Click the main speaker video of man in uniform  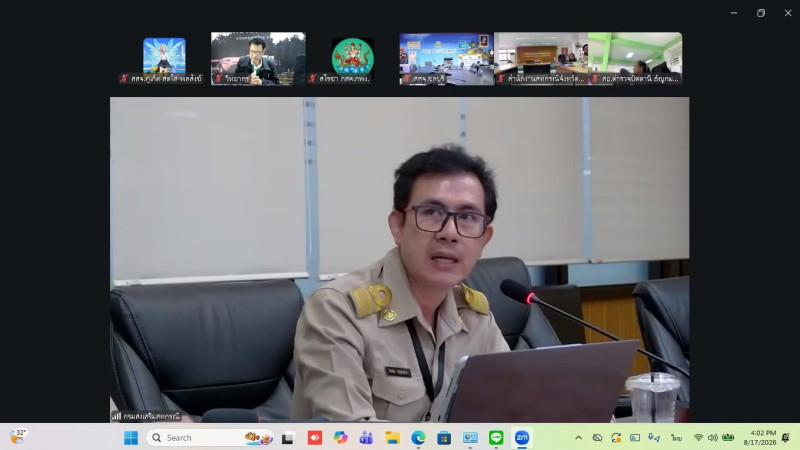click(x=399, y=260)
